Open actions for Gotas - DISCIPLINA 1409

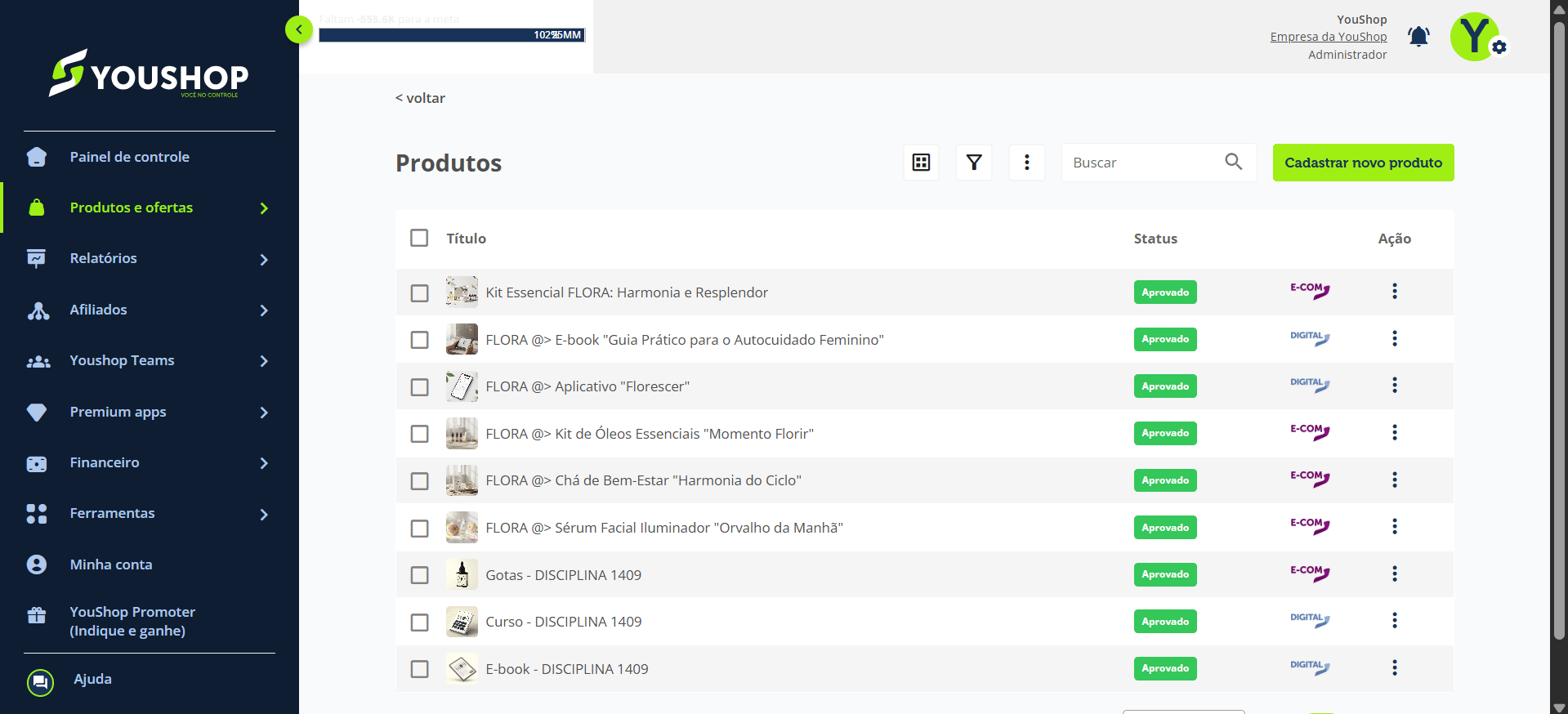[x=1395, y=573]
